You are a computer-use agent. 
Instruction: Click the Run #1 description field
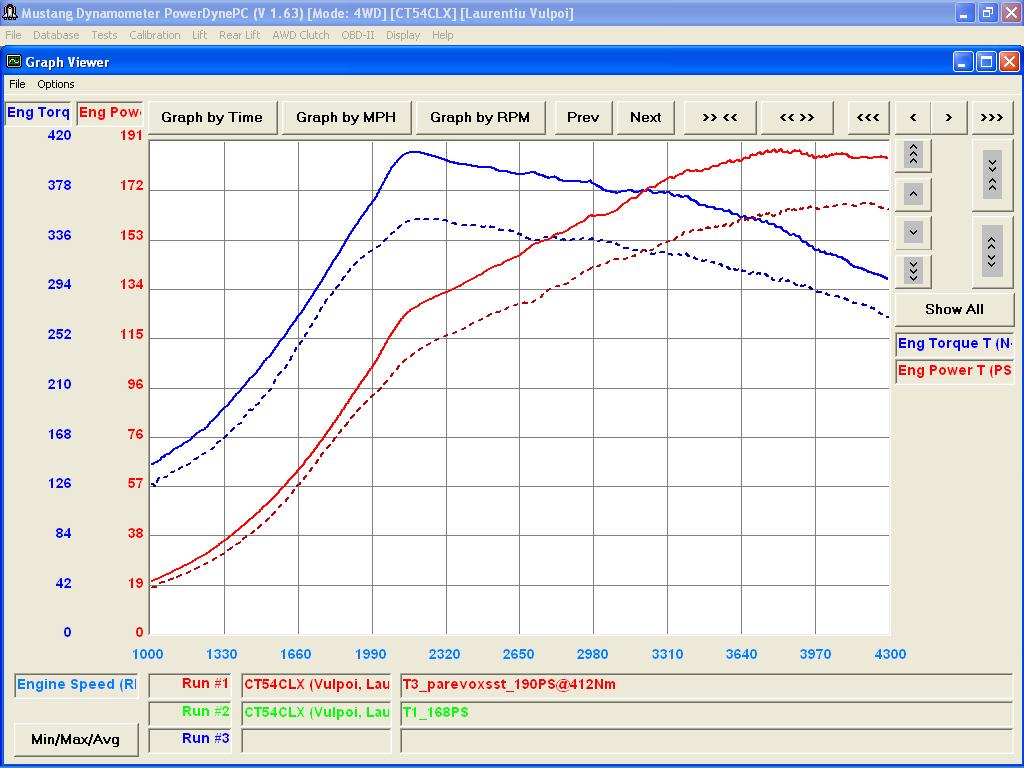pos(706,685)
